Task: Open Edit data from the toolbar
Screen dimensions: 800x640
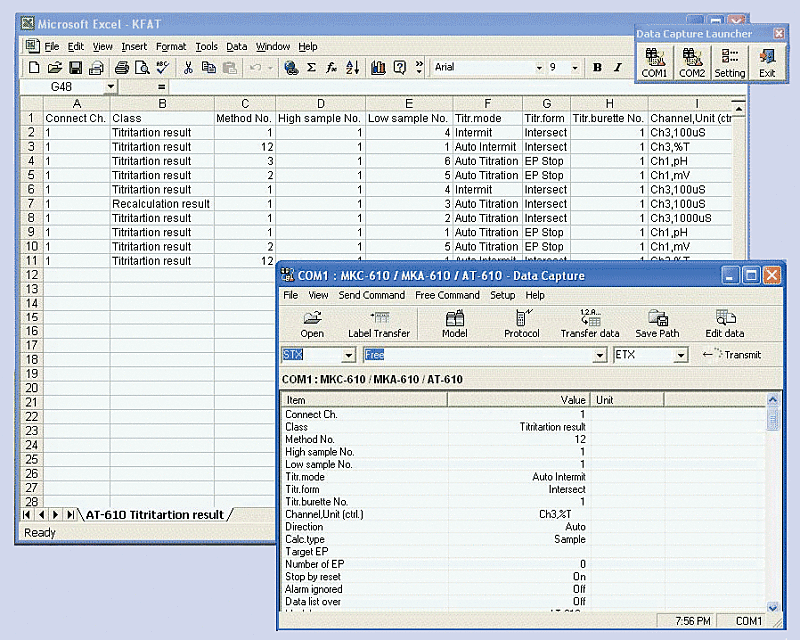Action: 724,323
